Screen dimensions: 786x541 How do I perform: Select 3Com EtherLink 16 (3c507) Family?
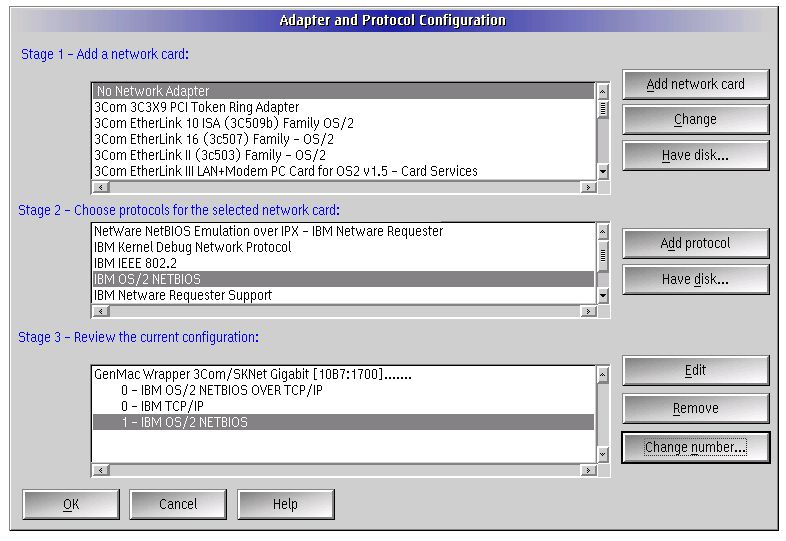343,139
